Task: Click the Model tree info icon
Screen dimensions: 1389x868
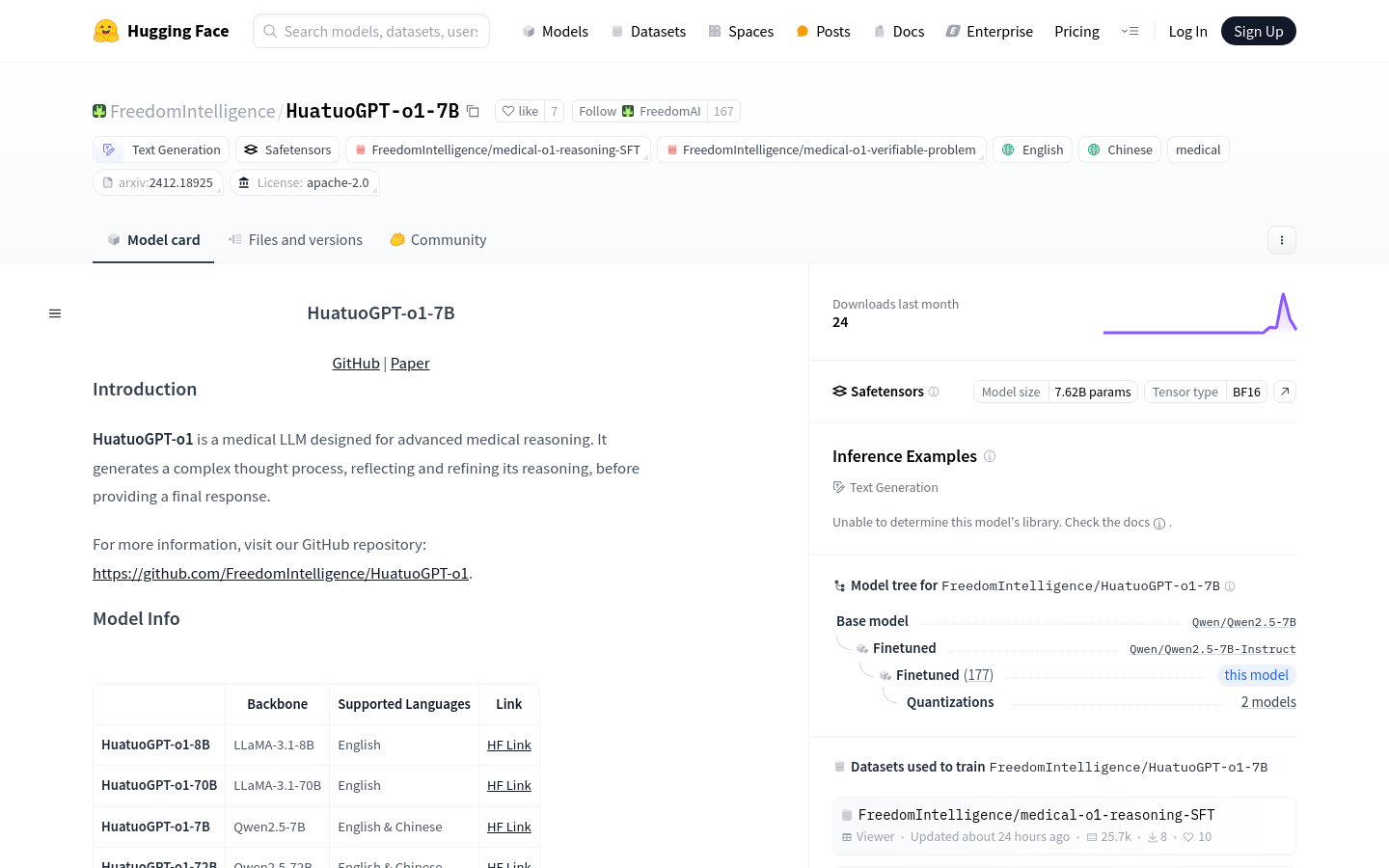Action: pos(1230,586)
